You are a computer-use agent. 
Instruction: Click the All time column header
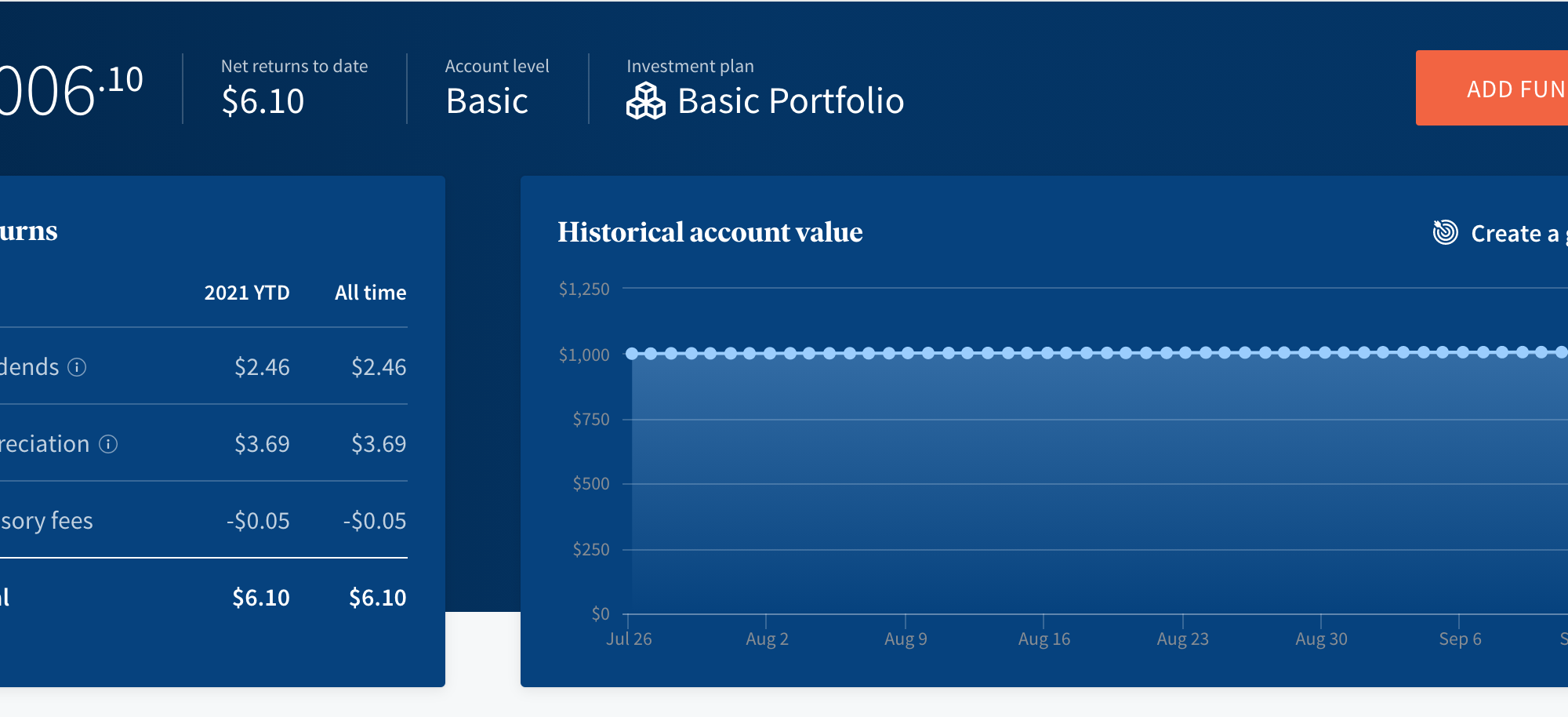[370, 293]
